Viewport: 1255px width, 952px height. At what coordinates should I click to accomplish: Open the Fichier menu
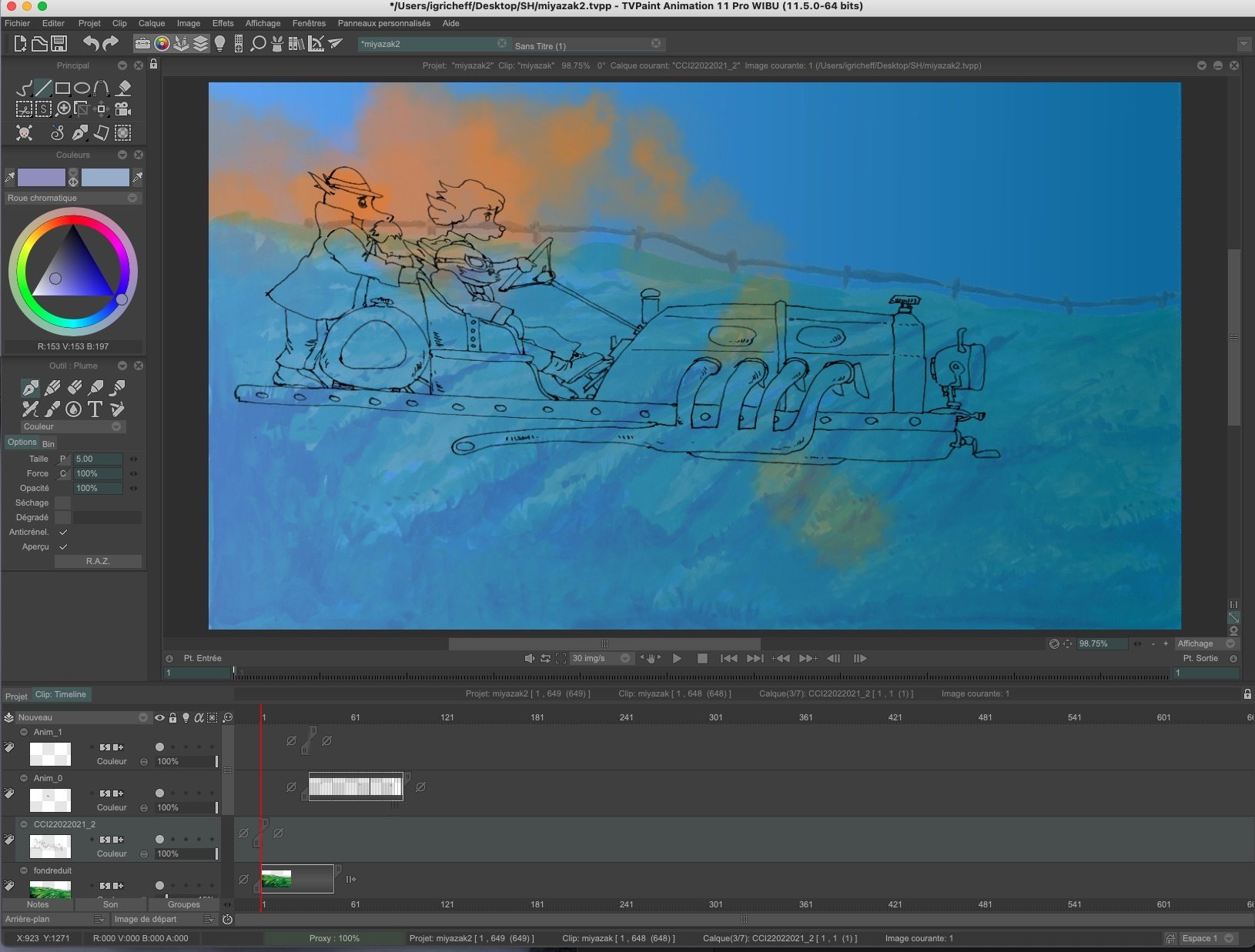point(18,23)
